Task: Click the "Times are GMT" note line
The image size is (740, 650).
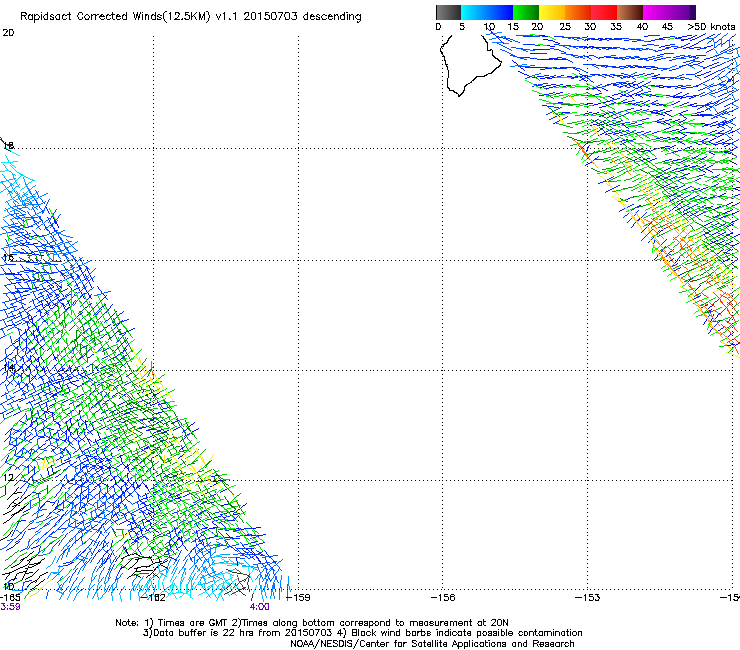Action: pyautogui.click(x=312, y=623)
